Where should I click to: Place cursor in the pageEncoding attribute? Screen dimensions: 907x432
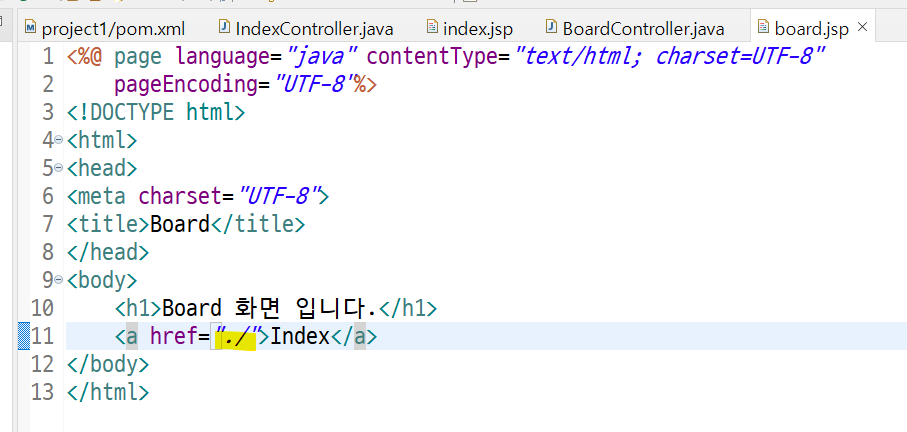(x=186, y=85)
